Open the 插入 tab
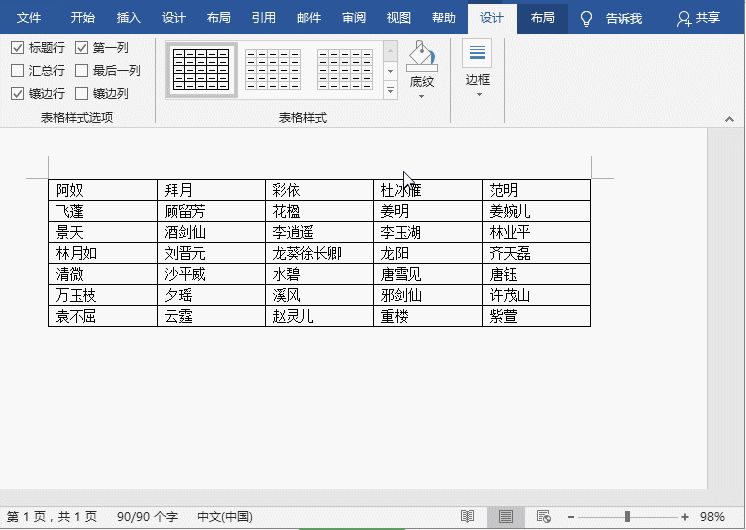This screenshot has height=530, width=746. click(128, 18)
